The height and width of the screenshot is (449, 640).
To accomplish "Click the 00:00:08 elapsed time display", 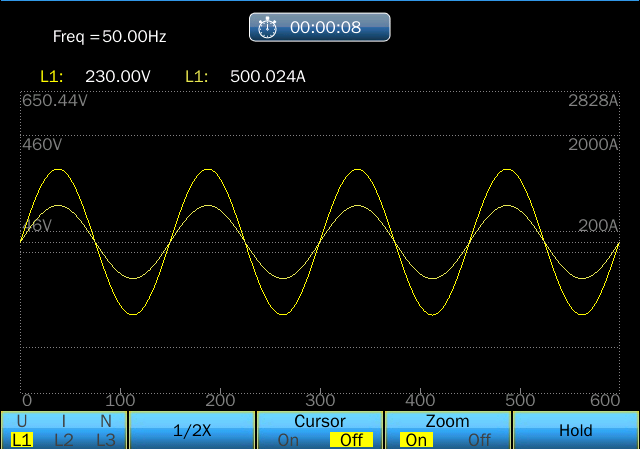I will [x=325, y=28].
